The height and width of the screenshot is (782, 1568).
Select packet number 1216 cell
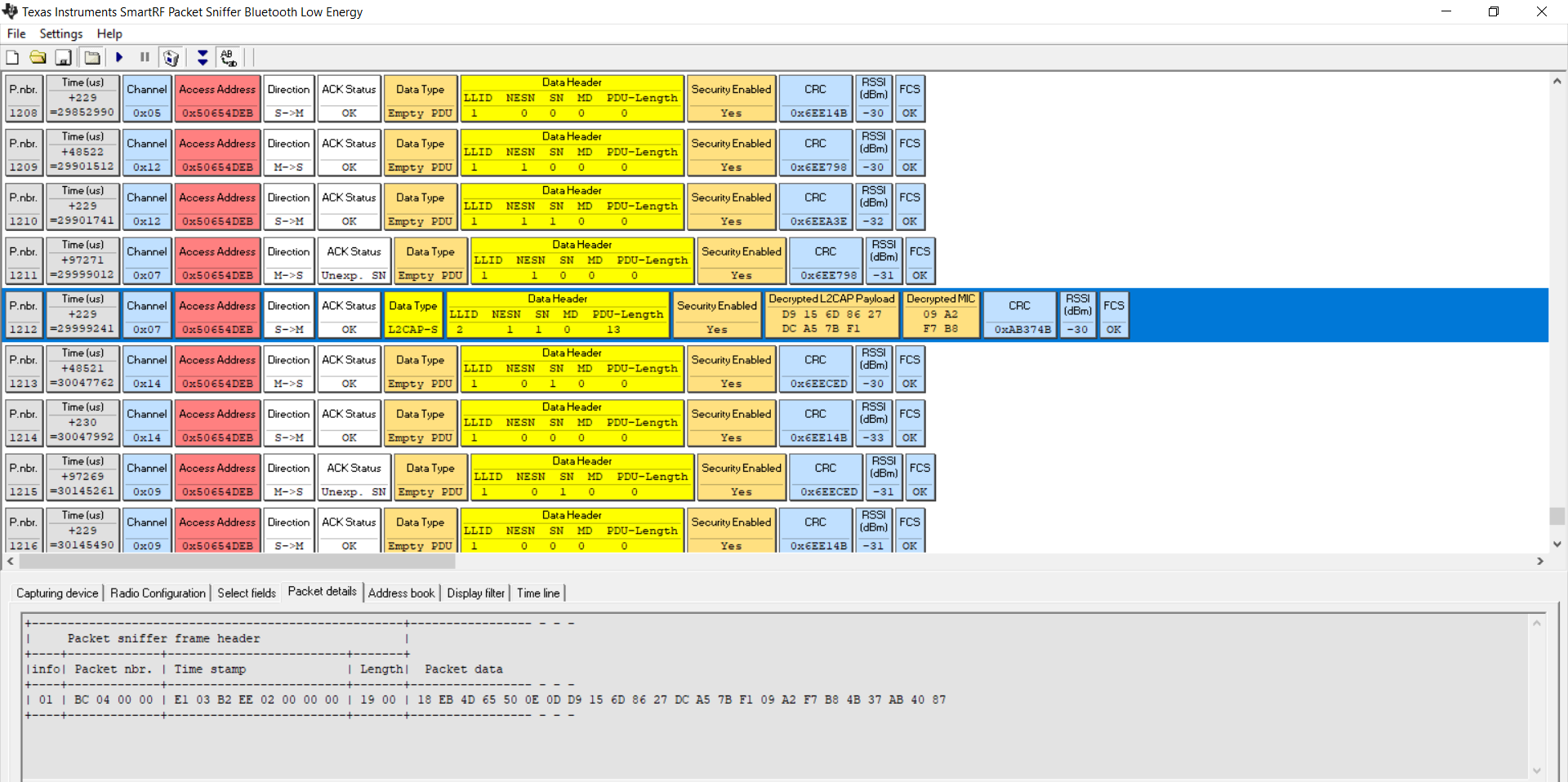pyautogui.click(x=24, y=531)
